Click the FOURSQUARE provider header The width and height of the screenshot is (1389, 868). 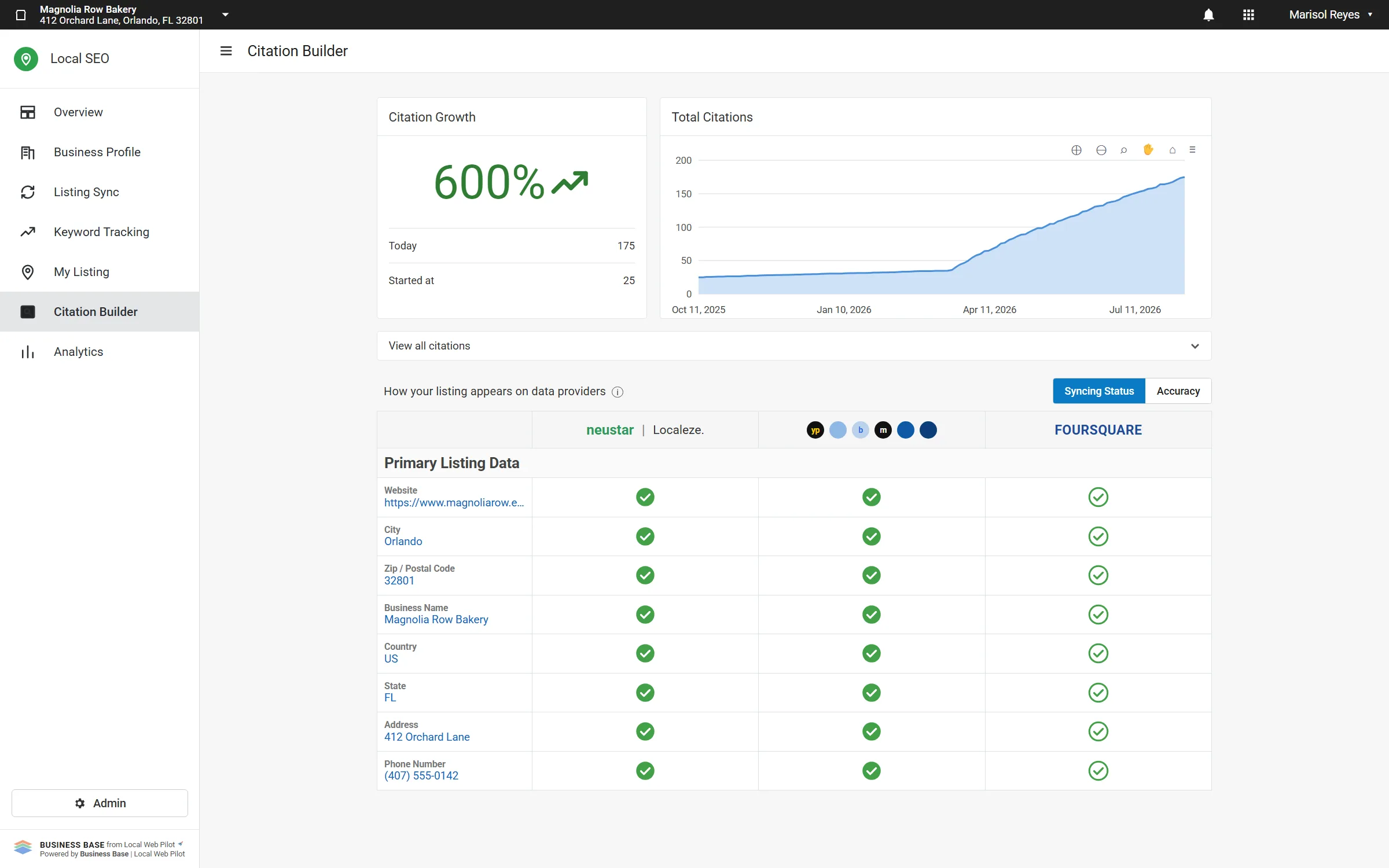1098,430
